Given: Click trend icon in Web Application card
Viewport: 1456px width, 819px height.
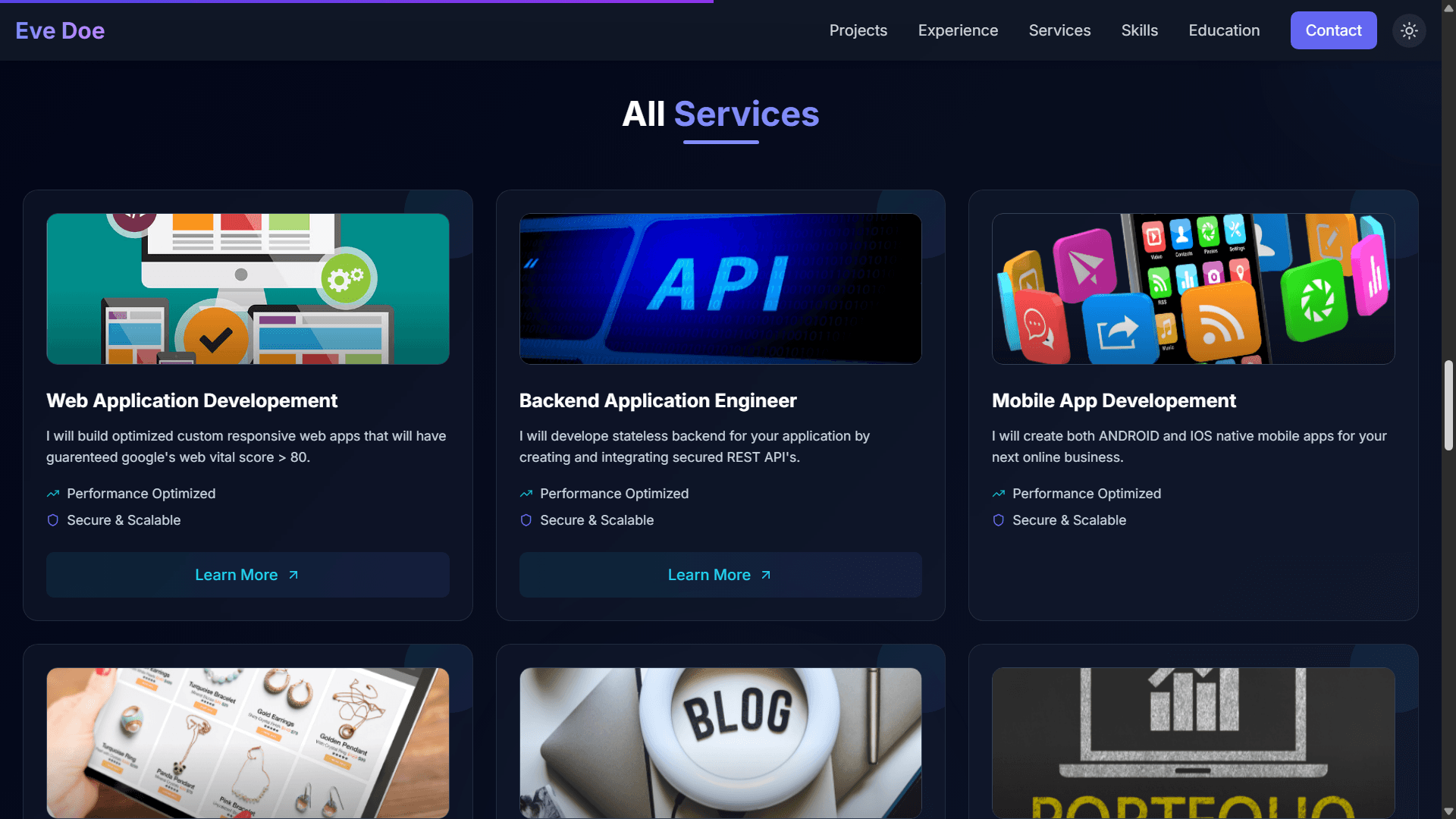Looking at the screenshot, I should point(53,494).
